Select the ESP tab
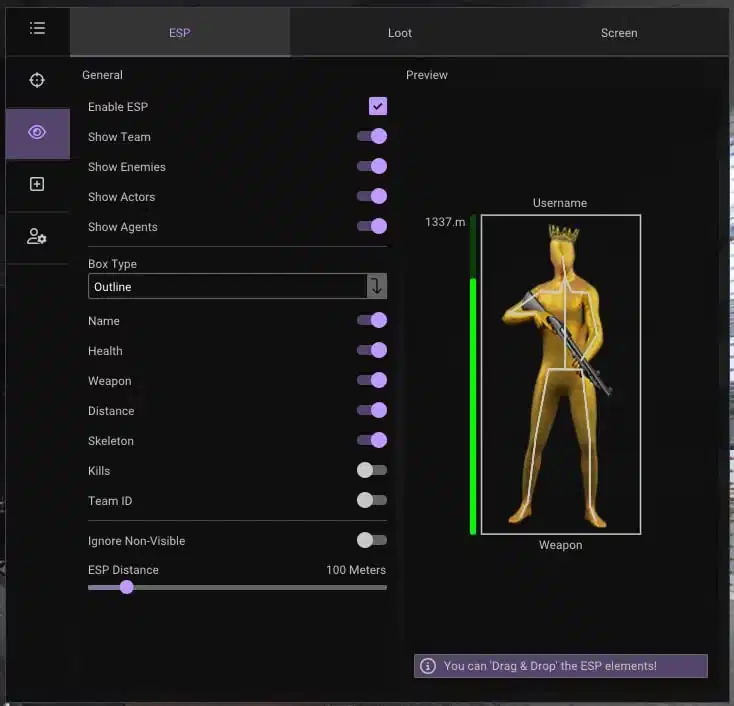 point(180,33)
